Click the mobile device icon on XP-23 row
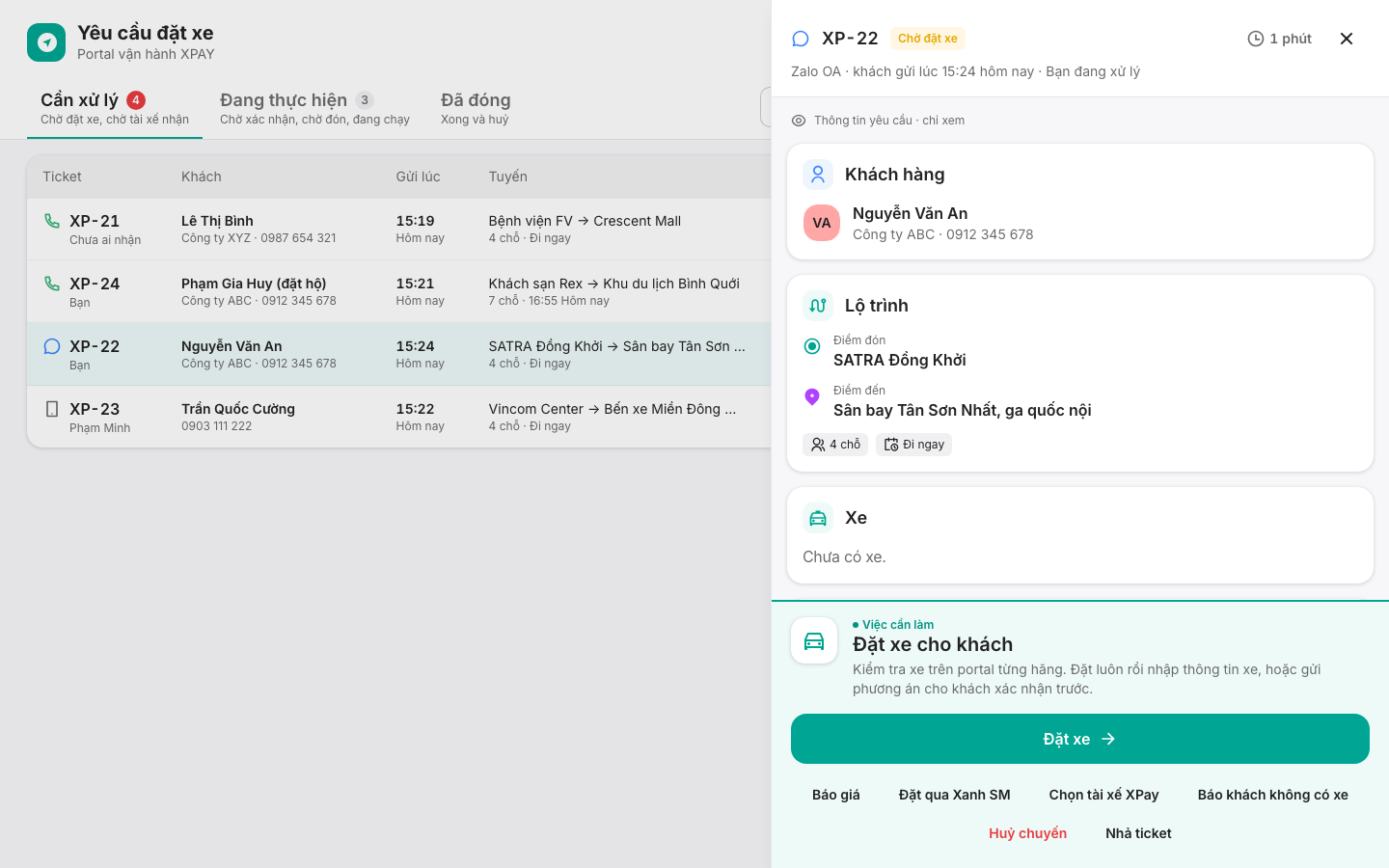 [x=52, y=409]
